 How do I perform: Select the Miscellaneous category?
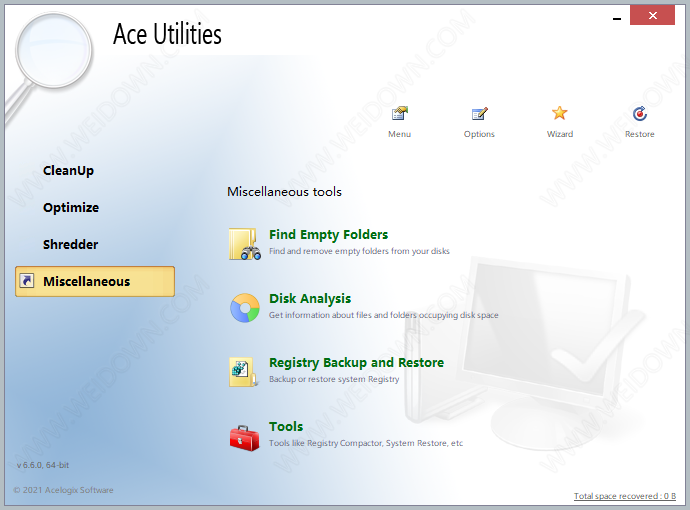[95, 281]
